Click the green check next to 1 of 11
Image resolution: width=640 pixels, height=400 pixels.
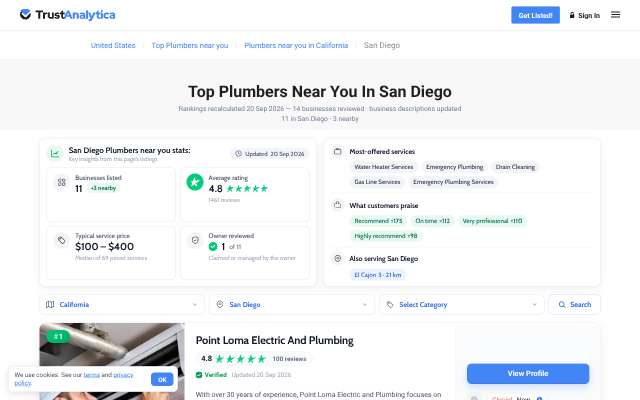[213, 247]
